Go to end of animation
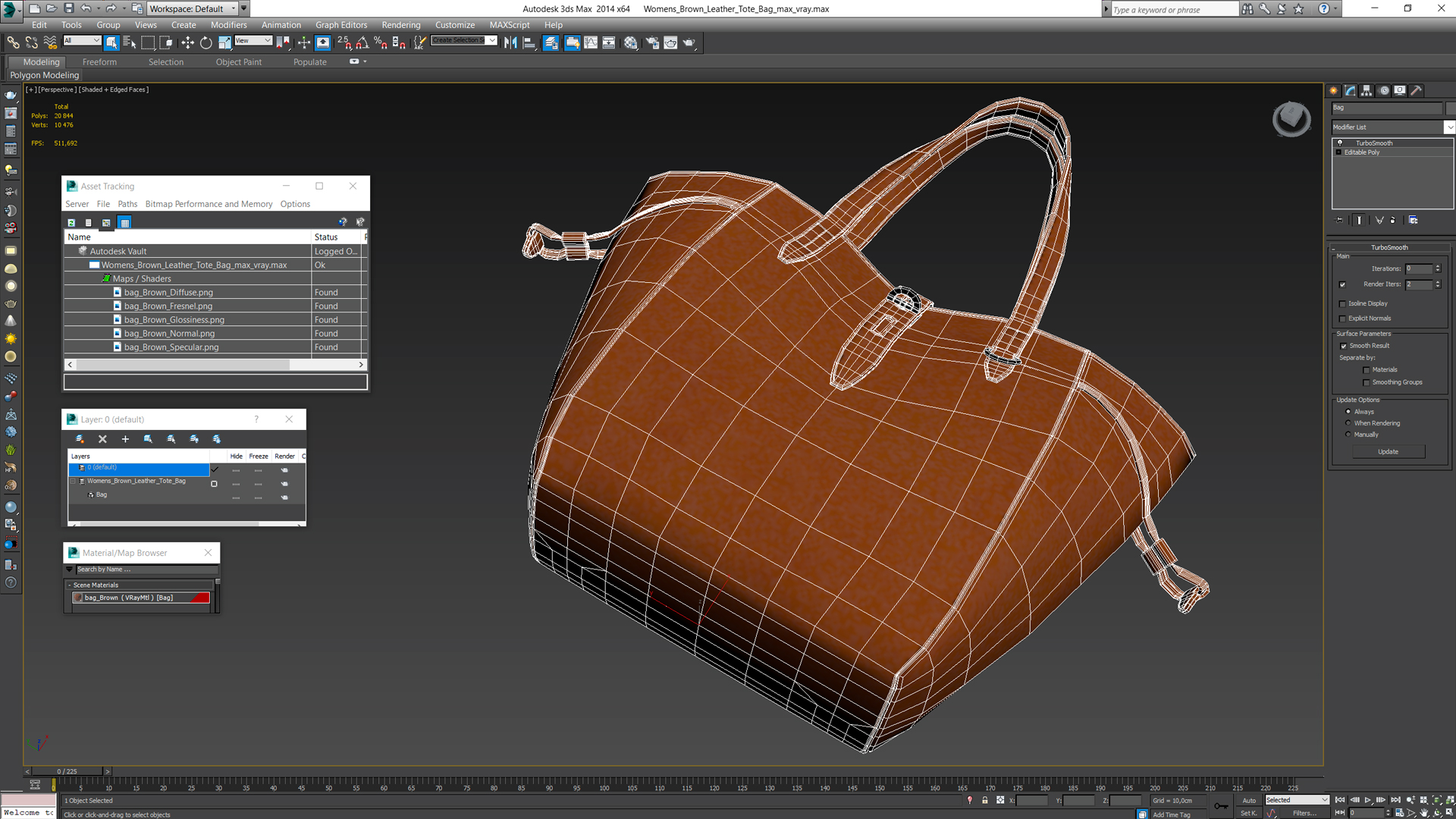Image resolution: width=1456 pixels, height=819 pixels. click(x=1395, y=800)
